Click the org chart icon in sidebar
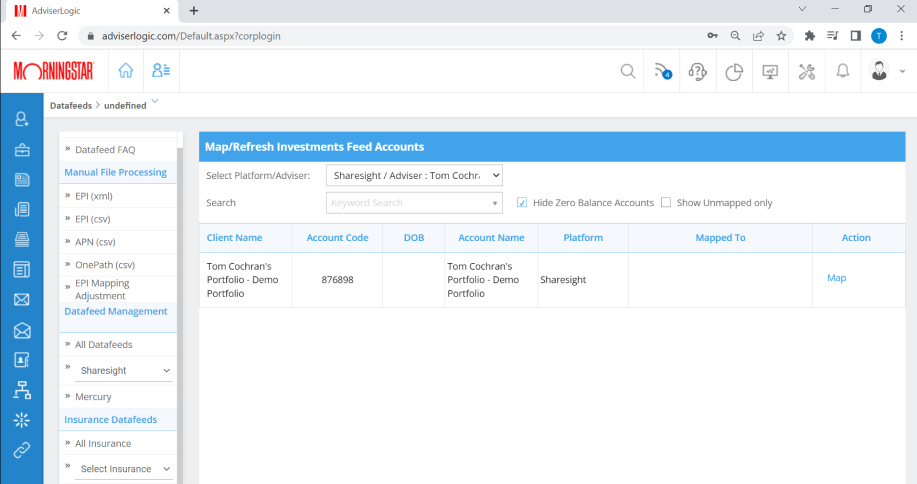 [x=22, y=390]
